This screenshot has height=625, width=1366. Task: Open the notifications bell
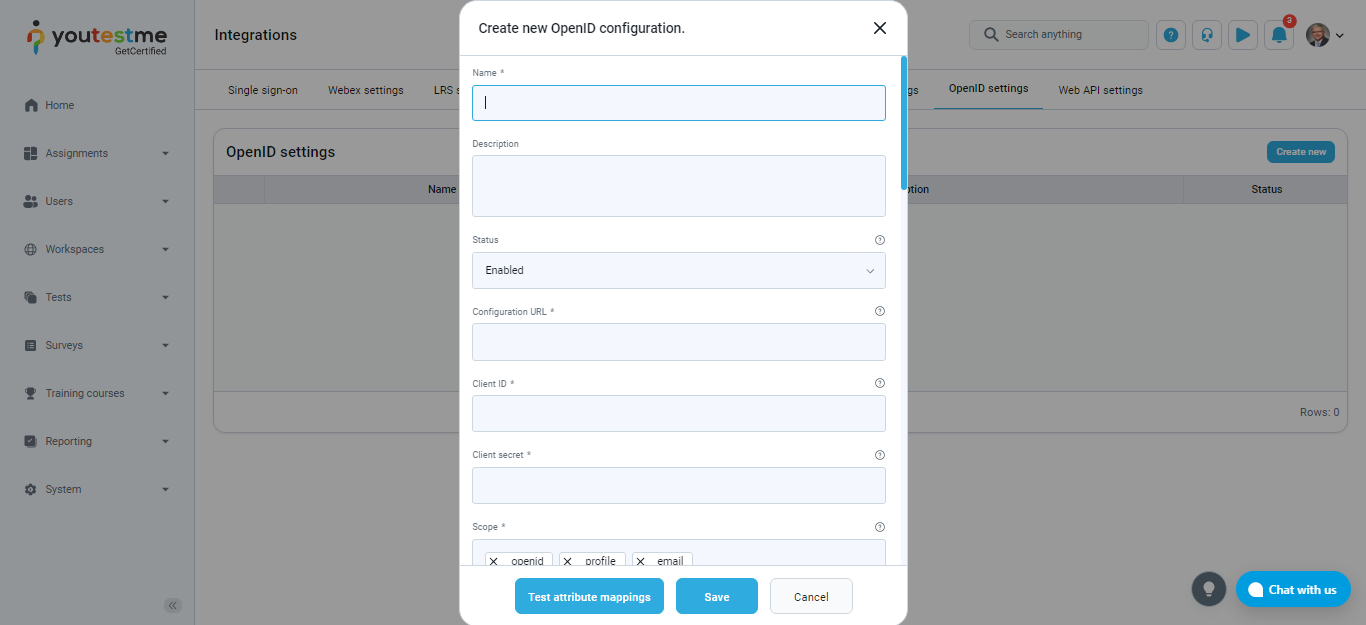click(x=1279, y=35)
